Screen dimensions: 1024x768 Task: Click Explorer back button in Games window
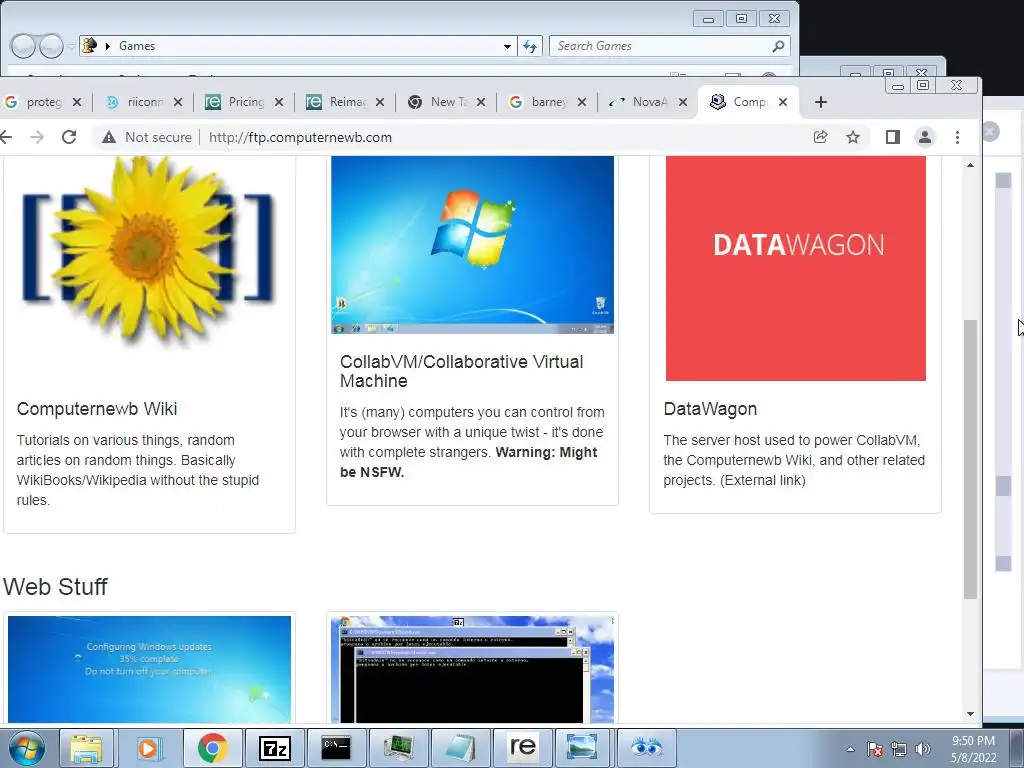click(23, 46)
